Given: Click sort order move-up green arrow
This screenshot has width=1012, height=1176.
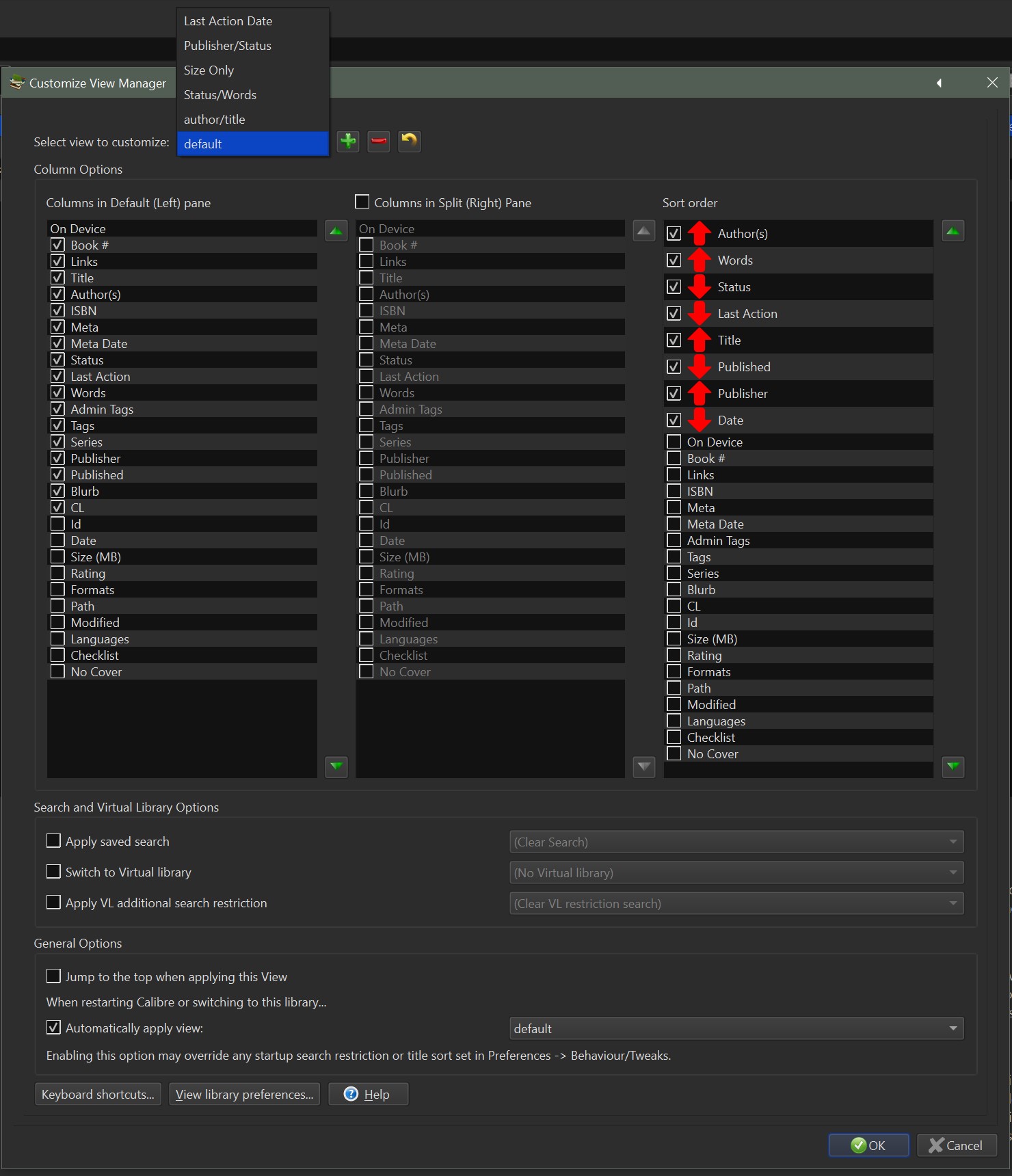Looking at the screenshot, I should click(953, 231).
